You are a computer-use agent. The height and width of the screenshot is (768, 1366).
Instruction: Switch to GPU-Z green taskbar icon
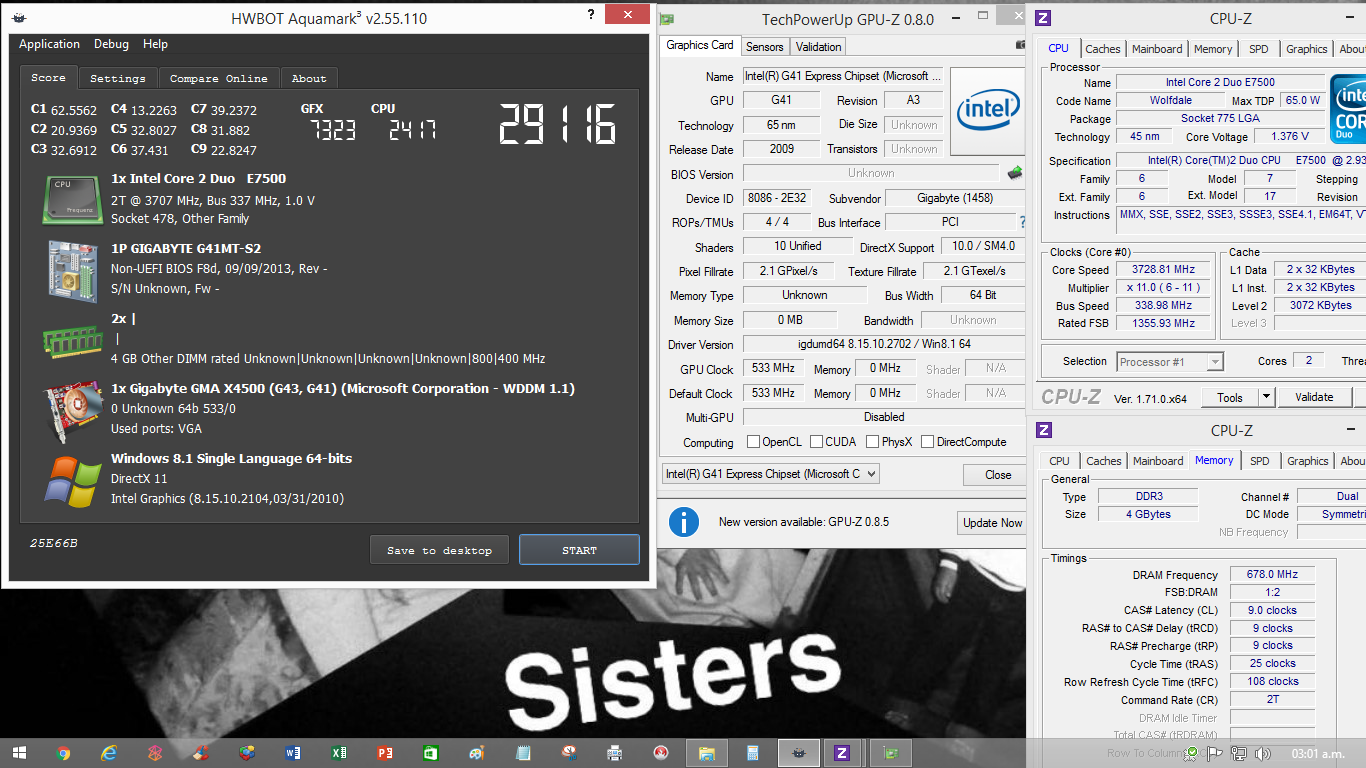890,753
